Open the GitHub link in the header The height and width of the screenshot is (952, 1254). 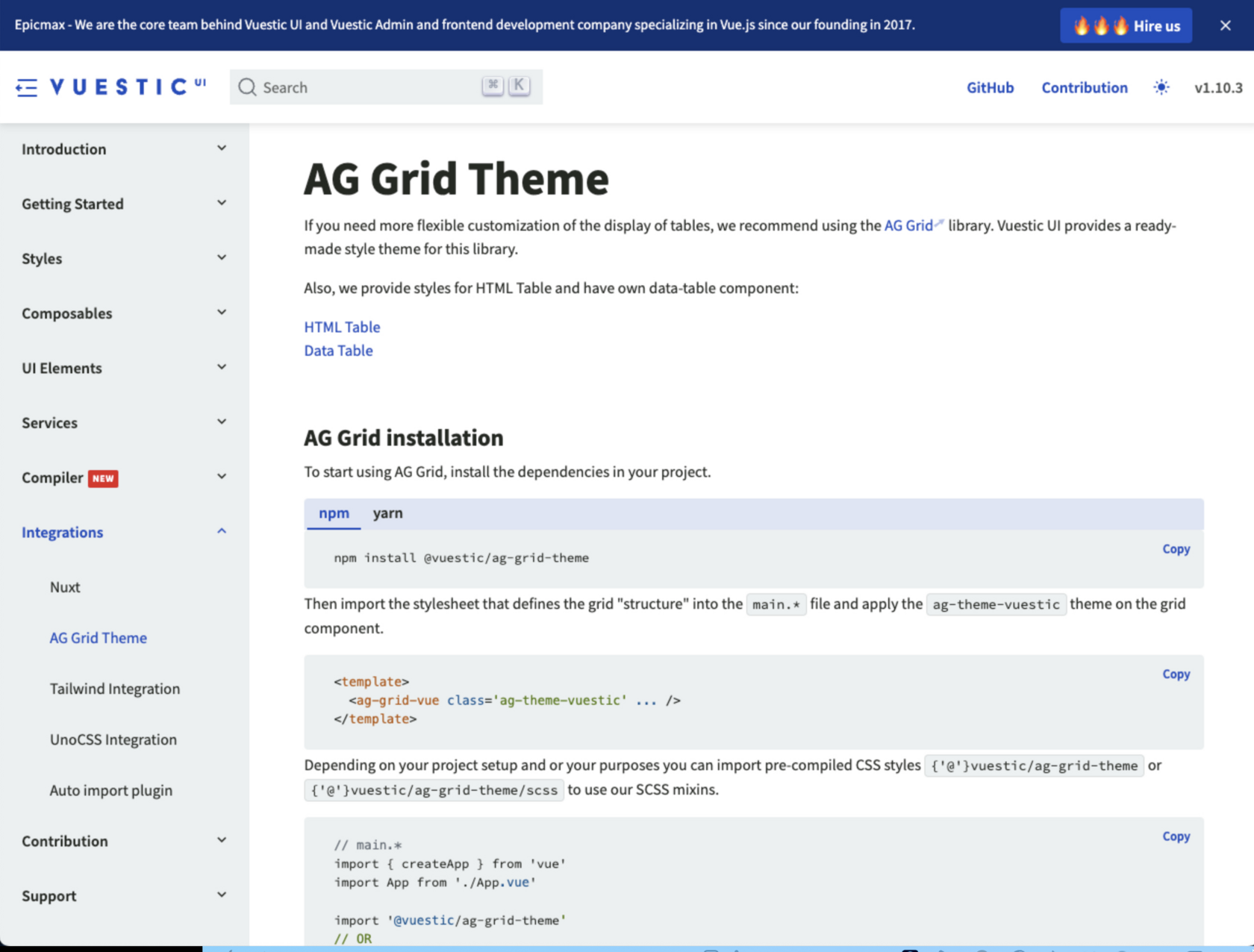coord(990,87)
